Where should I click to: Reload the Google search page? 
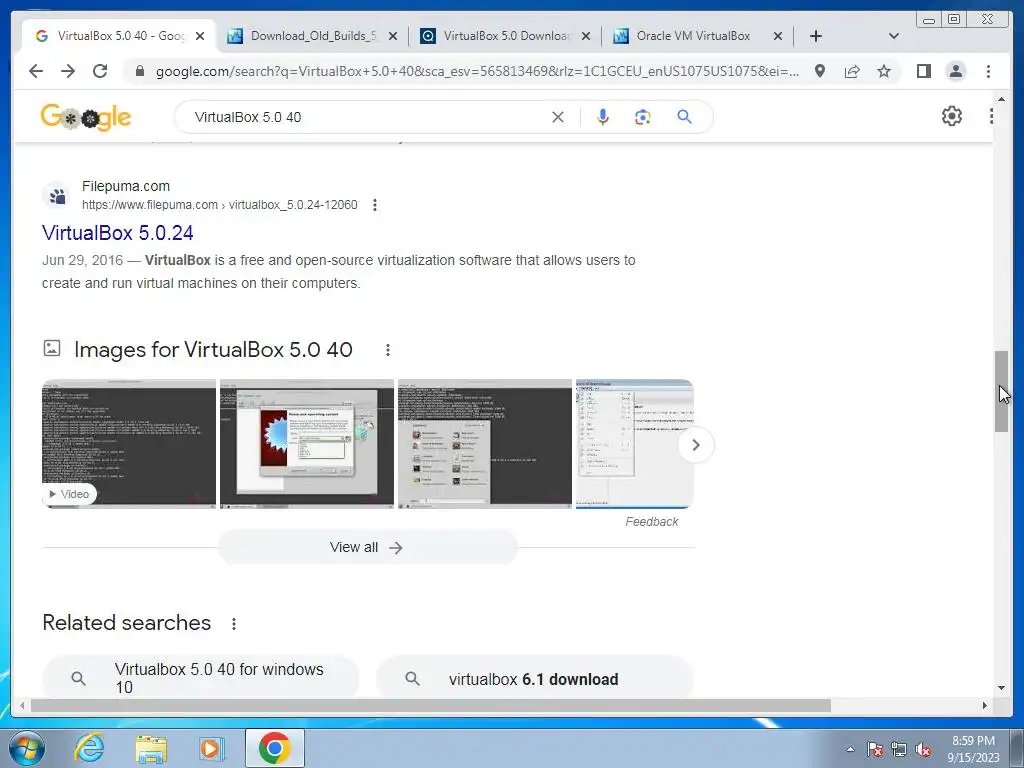point(100,71)
